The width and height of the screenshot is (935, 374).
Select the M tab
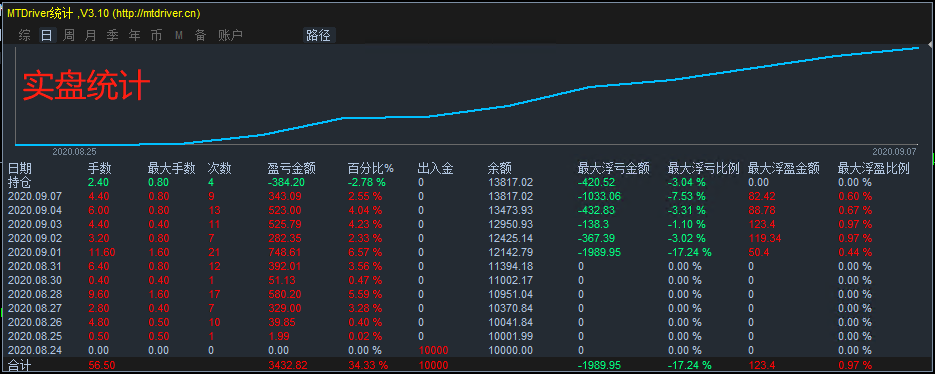click(x=179, y=36)
